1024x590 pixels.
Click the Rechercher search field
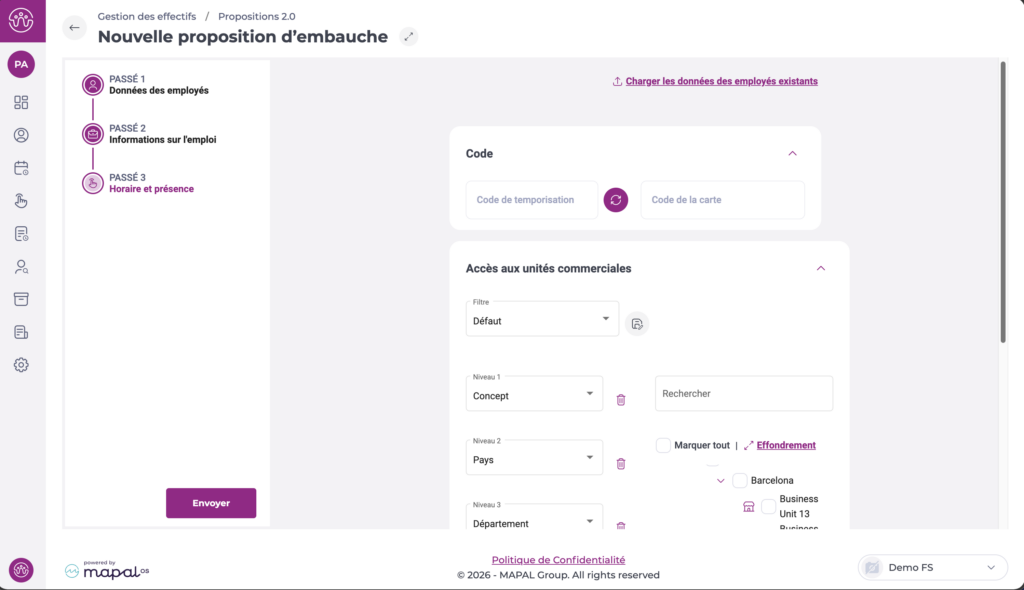pos(743,394)
